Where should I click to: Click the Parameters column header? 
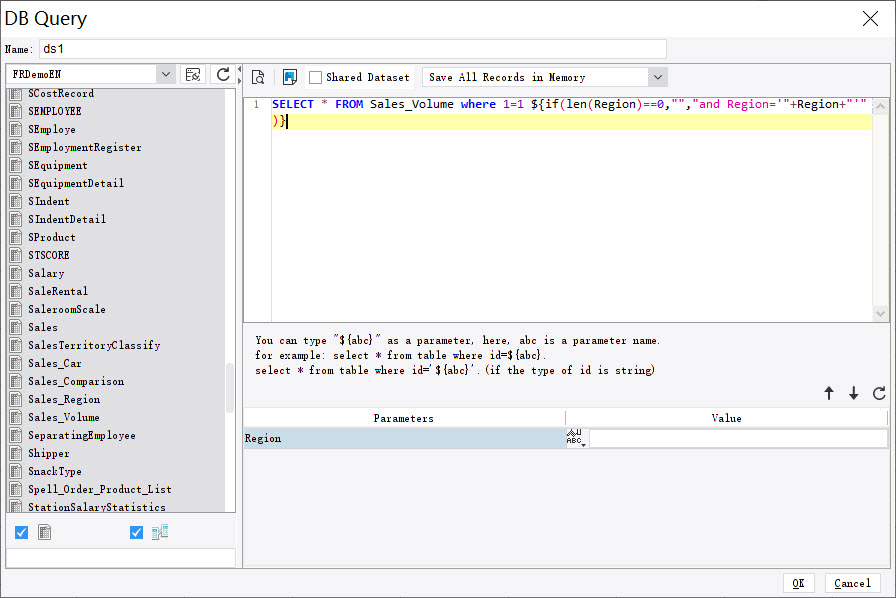click(404, 418)
